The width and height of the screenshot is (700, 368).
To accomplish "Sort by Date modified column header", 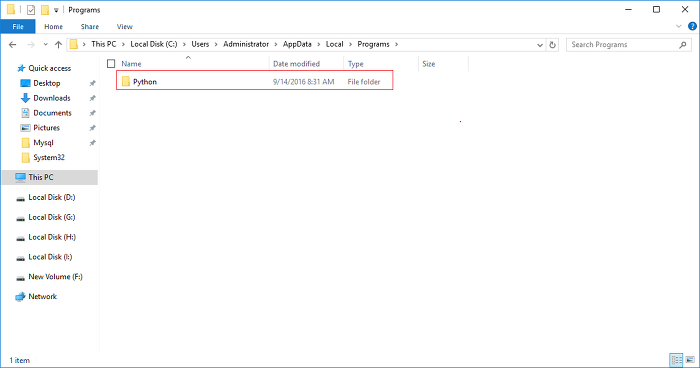I will pos(296,64).
